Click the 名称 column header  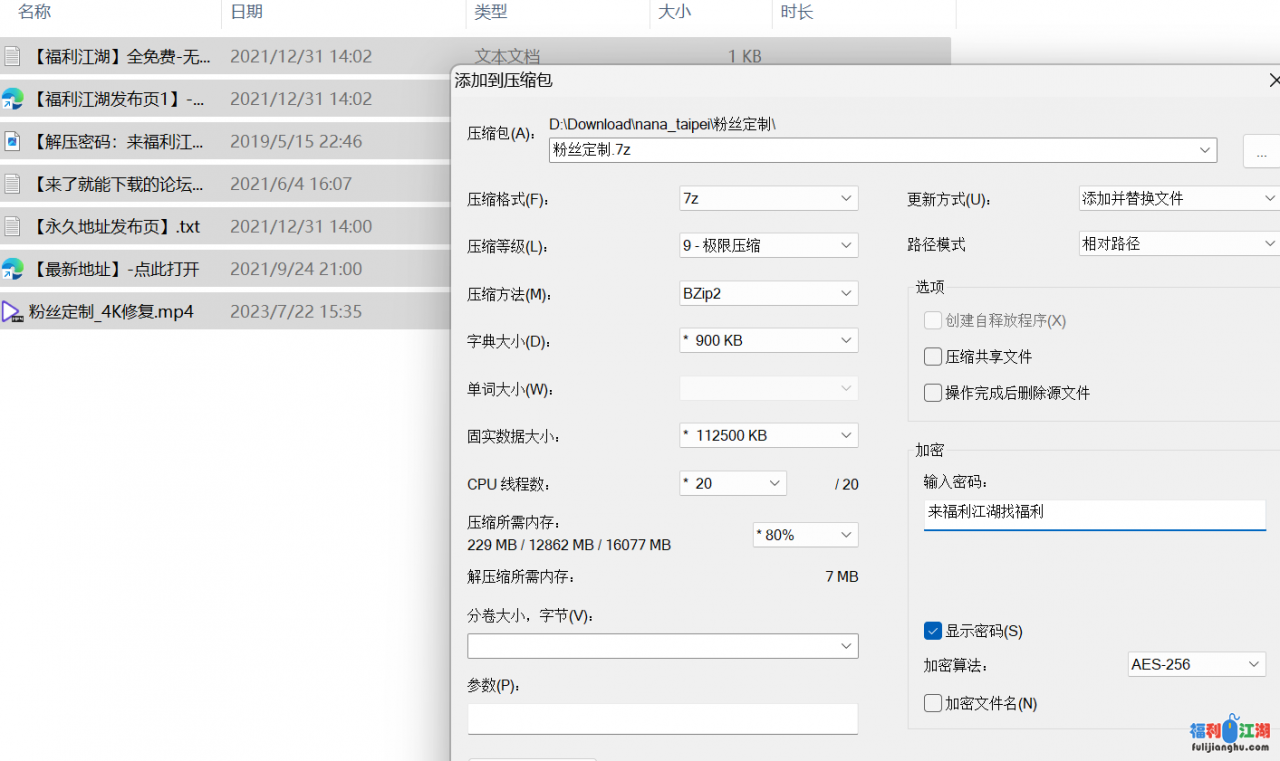tap(34, 12)
